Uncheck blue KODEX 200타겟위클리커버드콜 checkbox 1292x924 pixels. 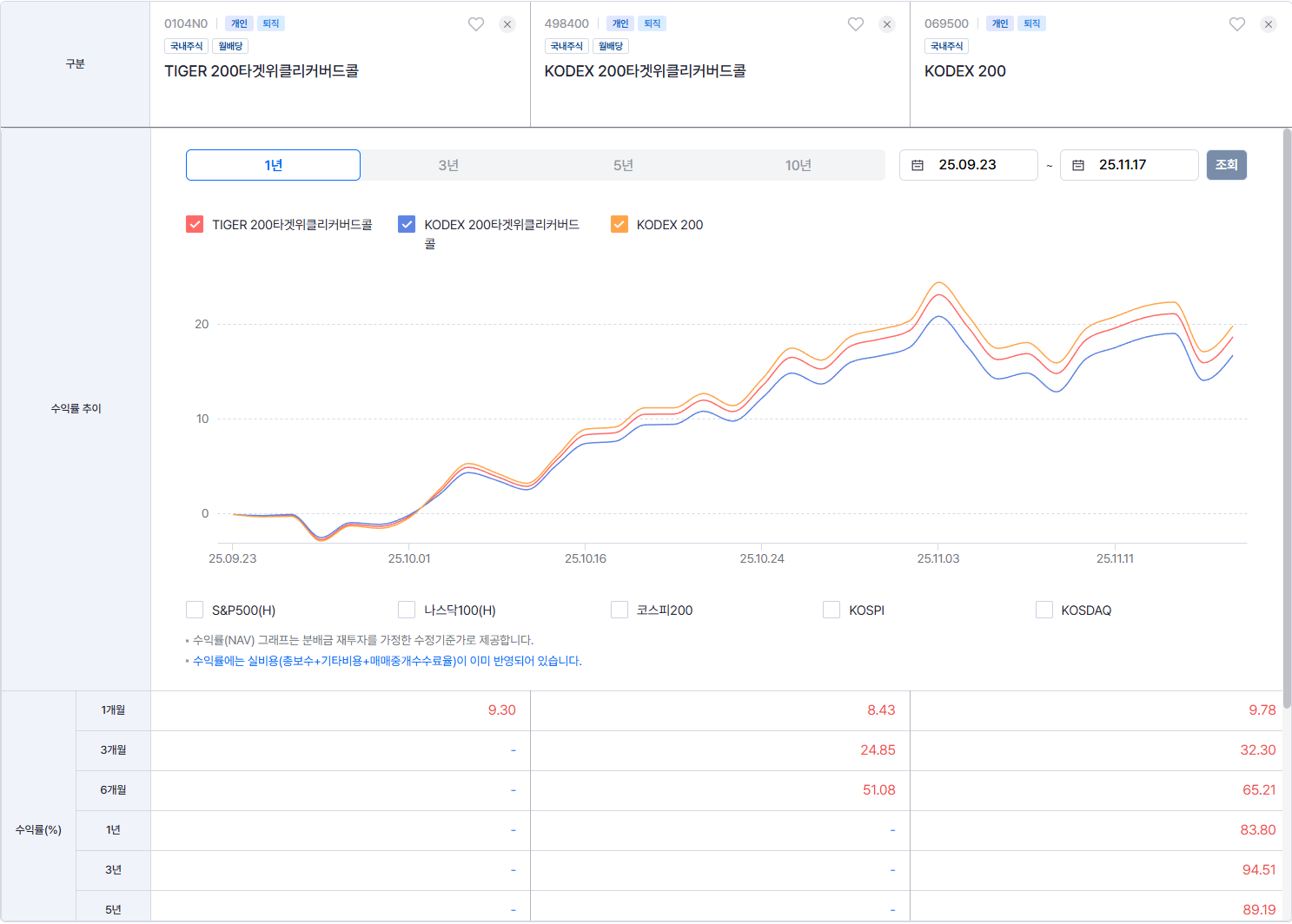click(x=407, y=225)
